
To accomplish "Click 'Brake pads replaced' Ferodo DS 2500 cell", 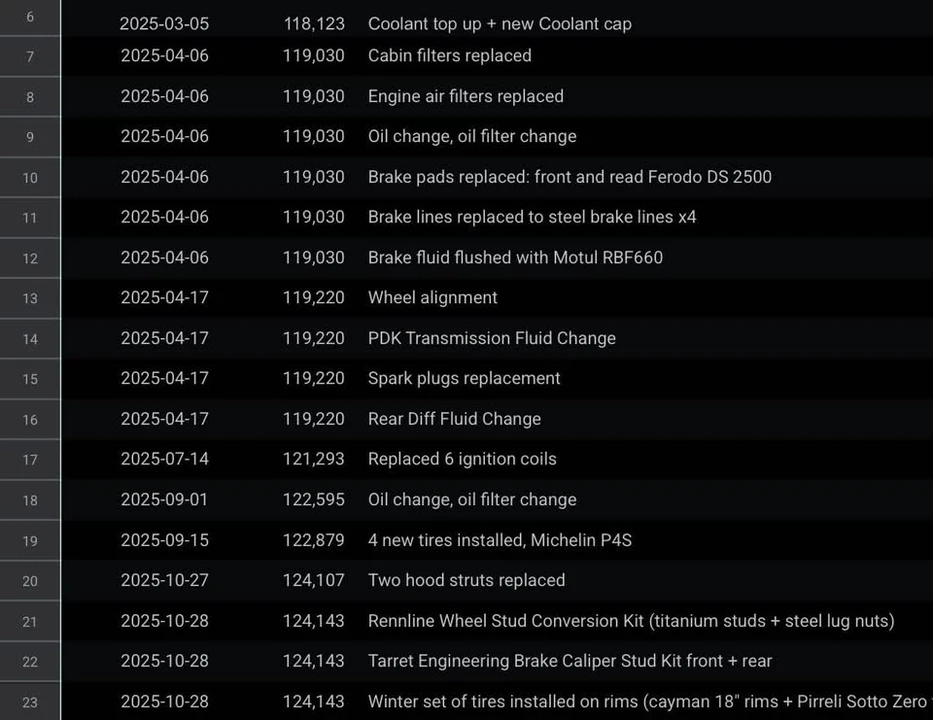I will [569, 177].
